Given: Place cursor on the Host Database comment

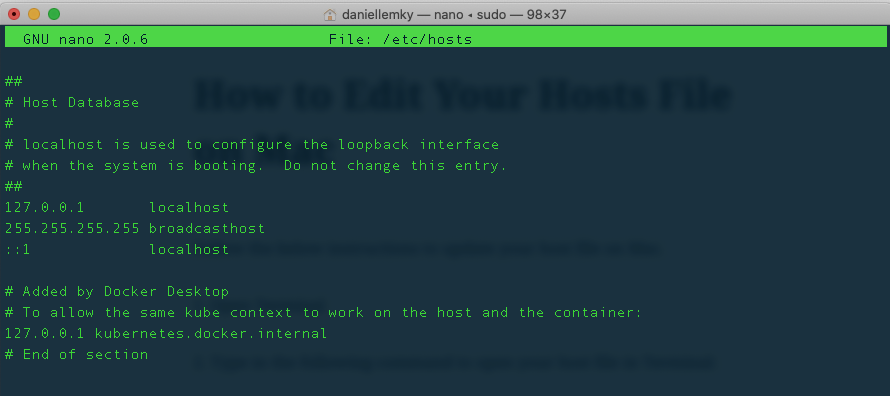Looking at the screenshot, I should coord(72,103).
